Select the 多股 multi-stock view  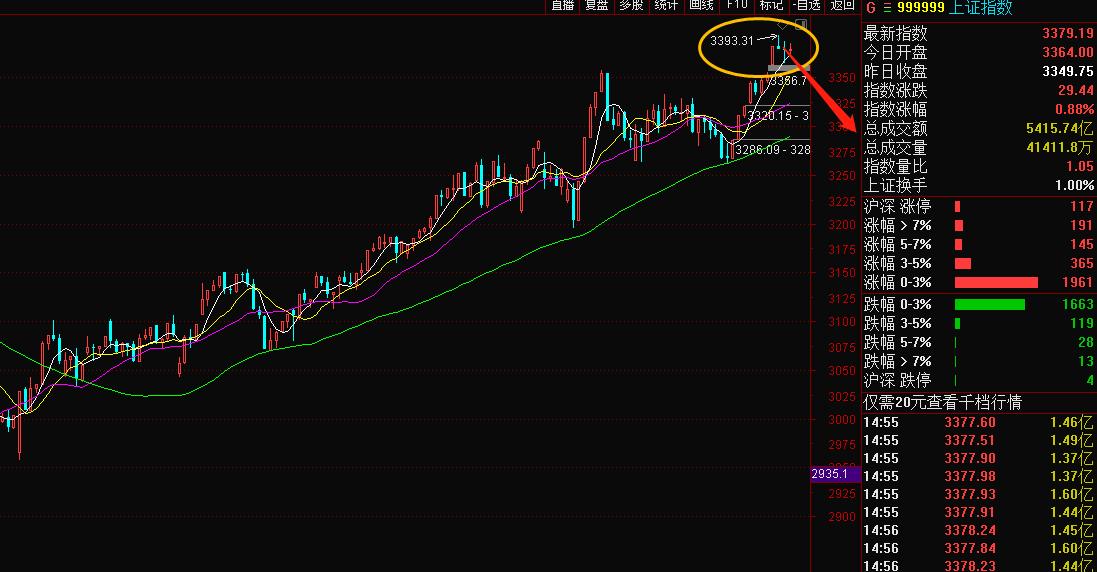[631, 6]
